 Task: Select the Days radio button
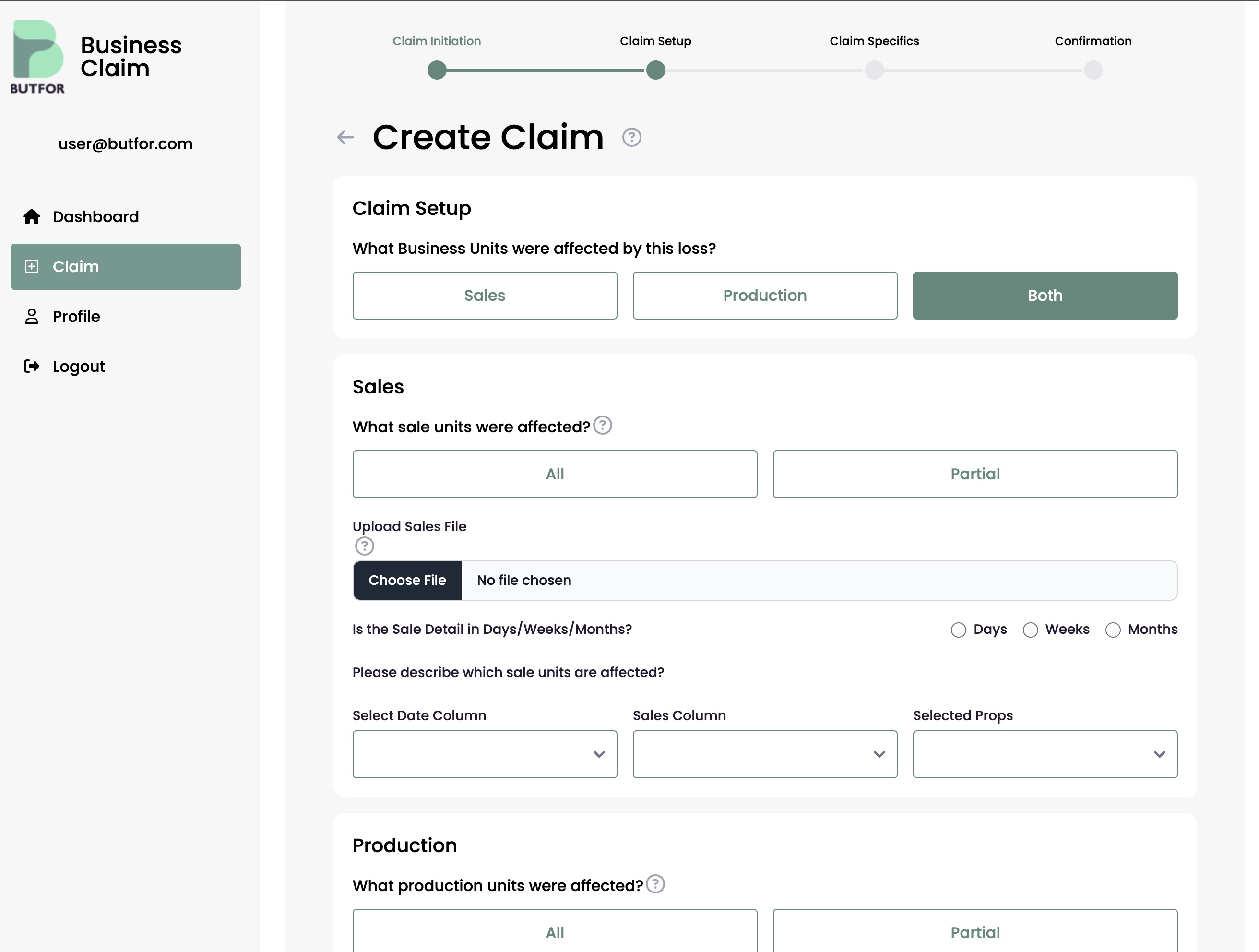[959, 630]
